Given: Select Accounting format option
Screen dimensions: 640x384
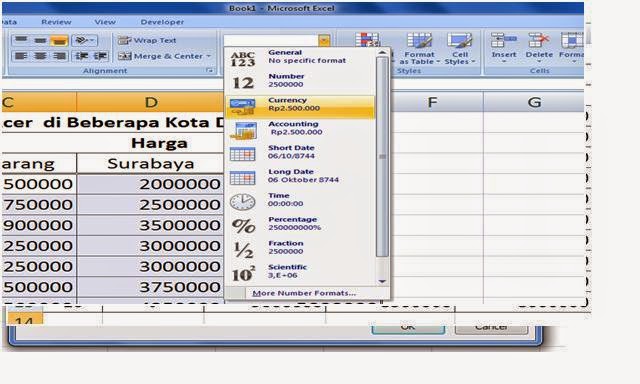Looking at the screenshot, I should point(300,130).
